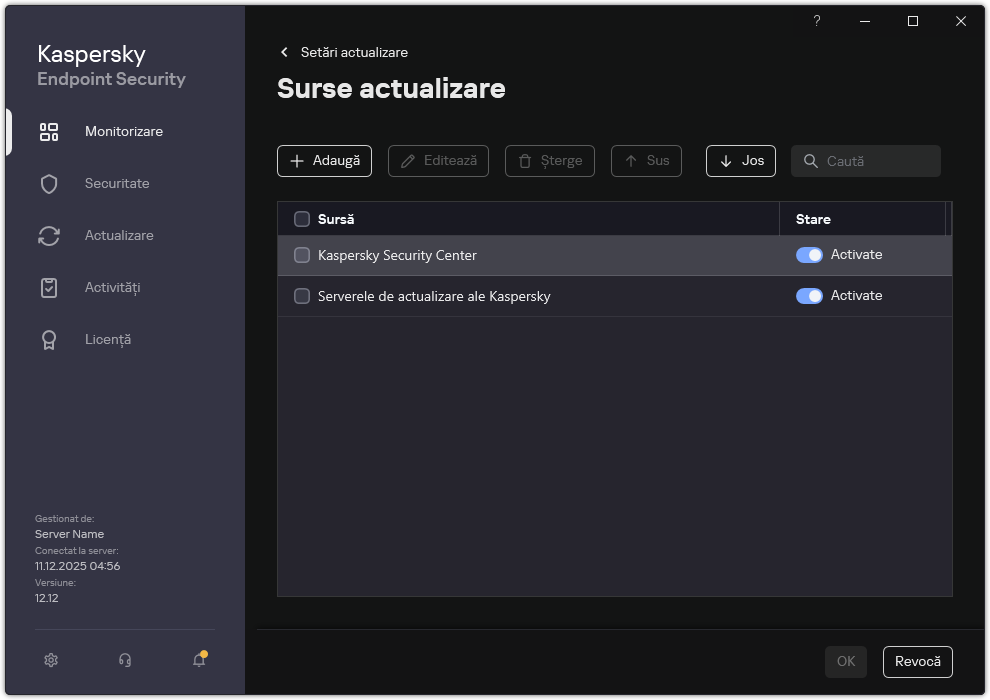Go to Activități in the sidebar
The height and width of the screenshot is (700, 990).
110,287
